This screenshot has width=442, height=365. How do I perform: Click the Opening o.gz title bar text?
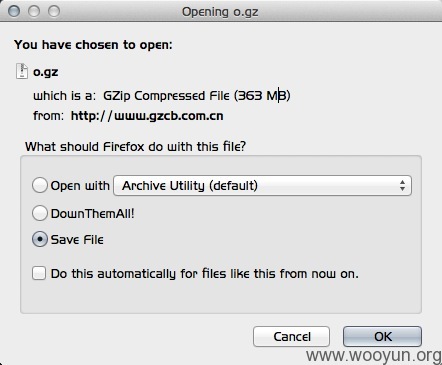tap(220, 12)
